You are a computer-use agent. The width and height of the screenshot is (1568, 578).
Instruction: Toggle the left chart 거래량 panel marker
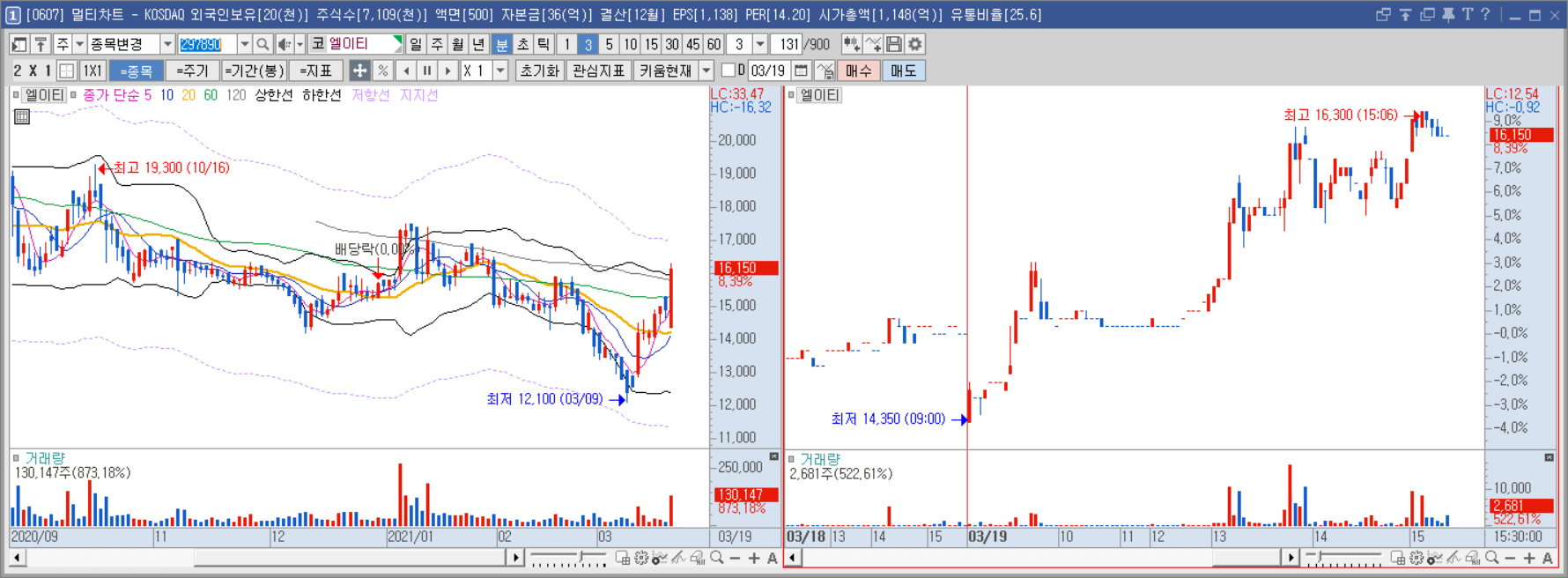pos(16,458)
